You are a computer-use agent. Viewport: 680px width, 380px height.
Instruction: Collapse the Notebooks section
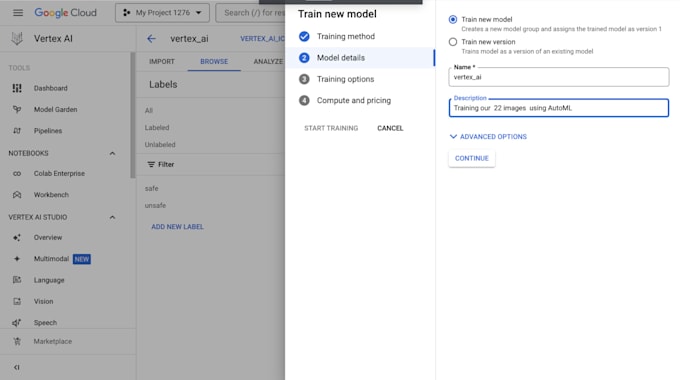[x=112, y=153]
